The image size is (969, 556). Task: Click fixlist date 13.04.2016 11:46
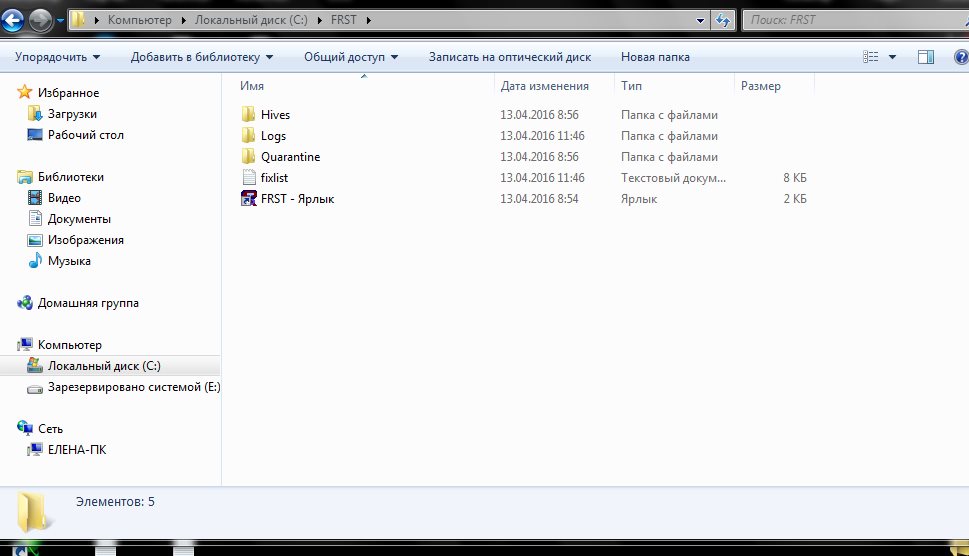point(542,178)
